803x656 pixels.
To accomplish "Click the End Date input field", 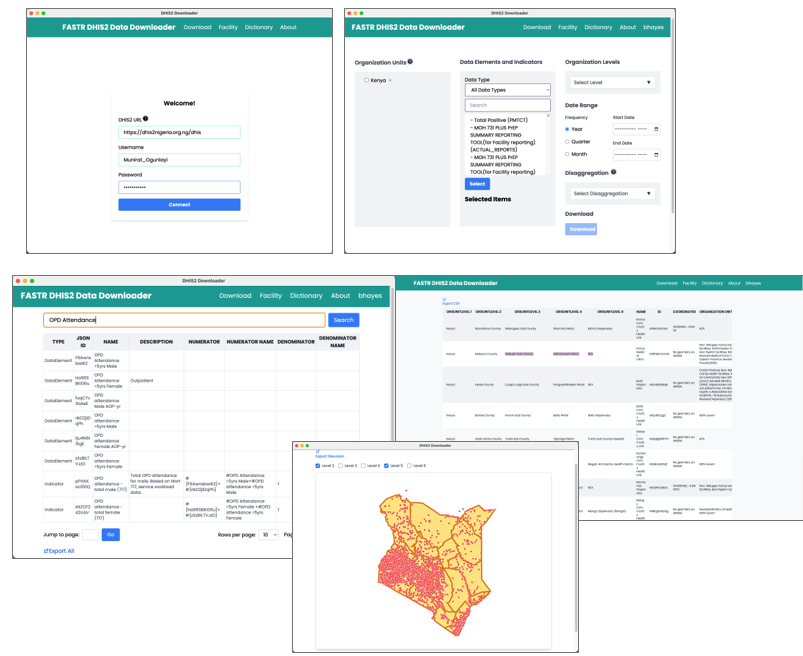I will (x=637, y=155).
